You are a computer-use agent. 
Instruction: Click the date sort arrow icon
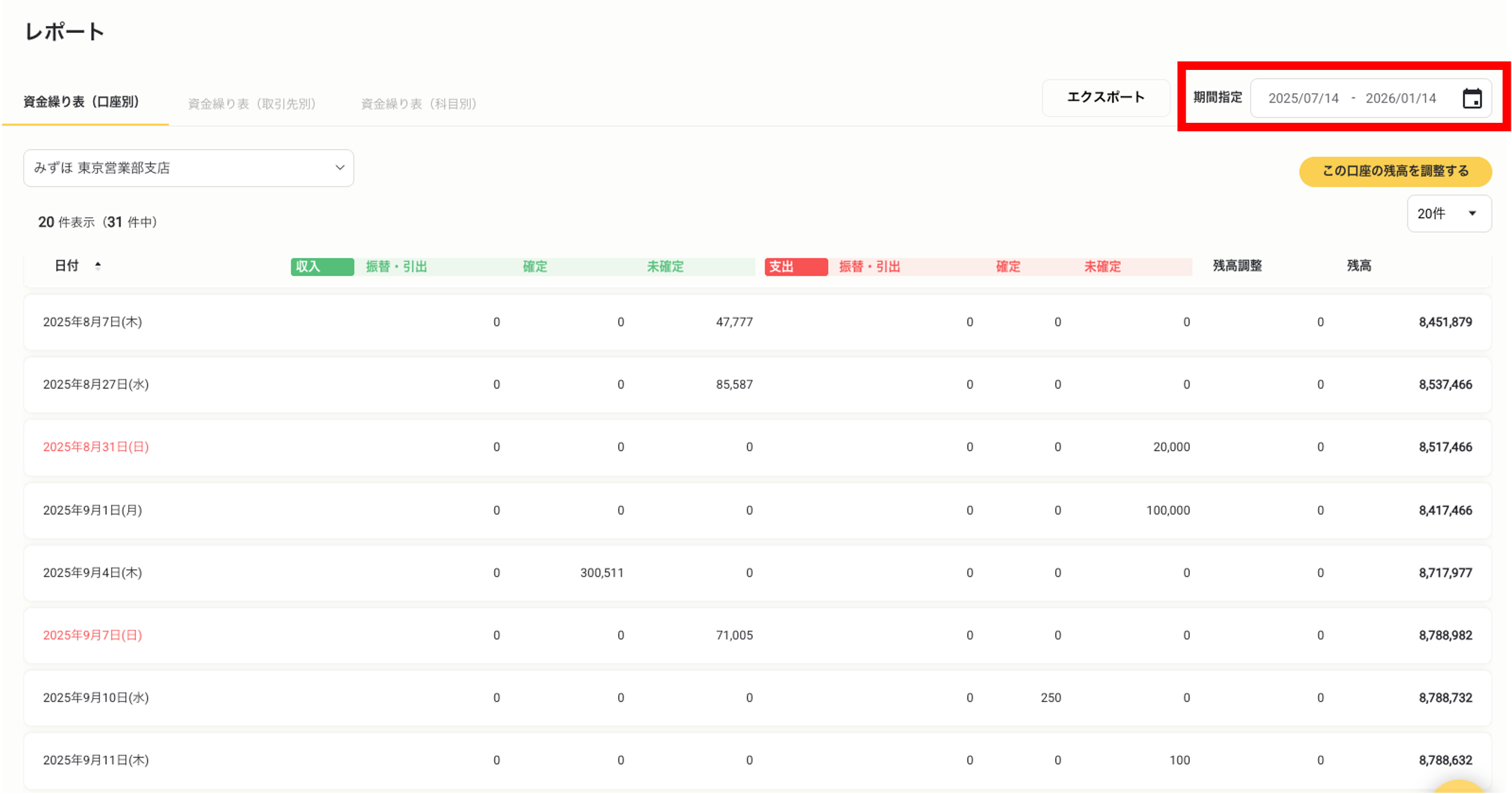point(98,266)
